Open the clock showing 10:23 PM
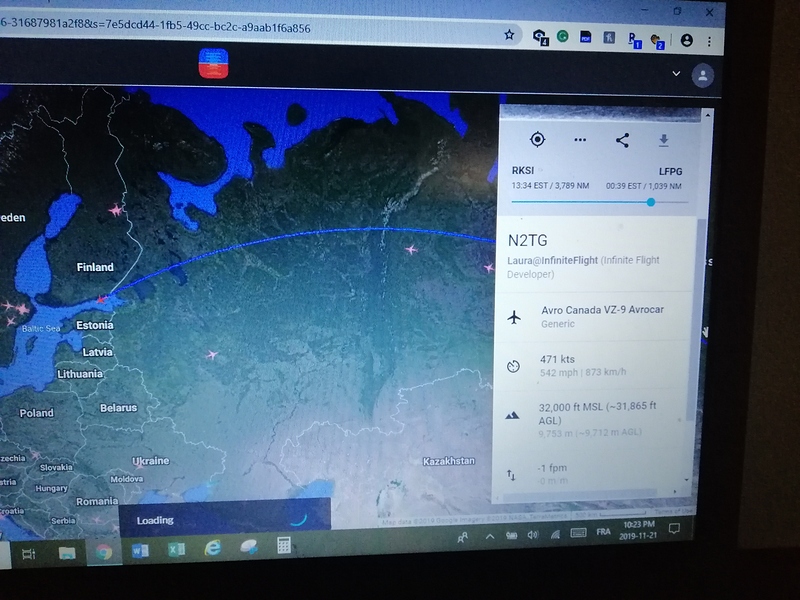 [x=639, y=530]
